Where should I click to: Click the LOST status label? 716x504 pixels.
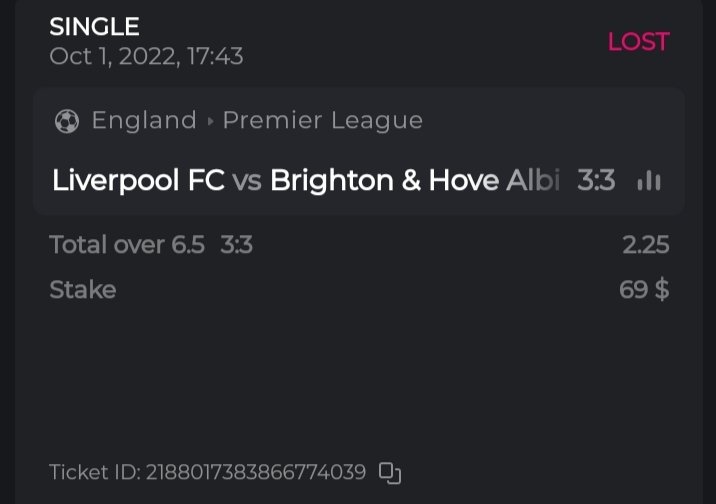click(x=638, y=42)
